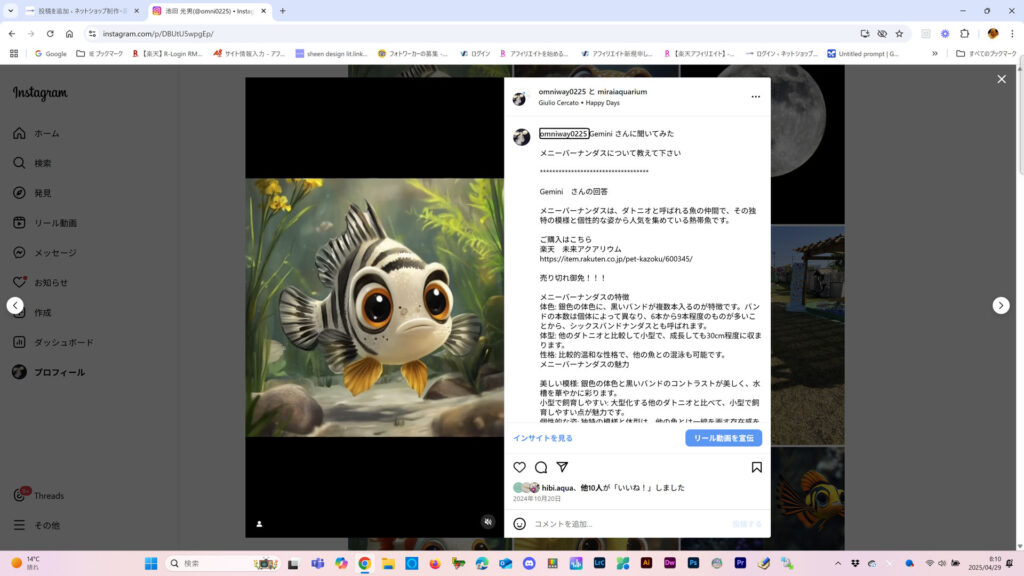Open miraiaquarium collaborator profile link
The height and width of the screenshot is (576, 1024).
click(x=622, y=92)
